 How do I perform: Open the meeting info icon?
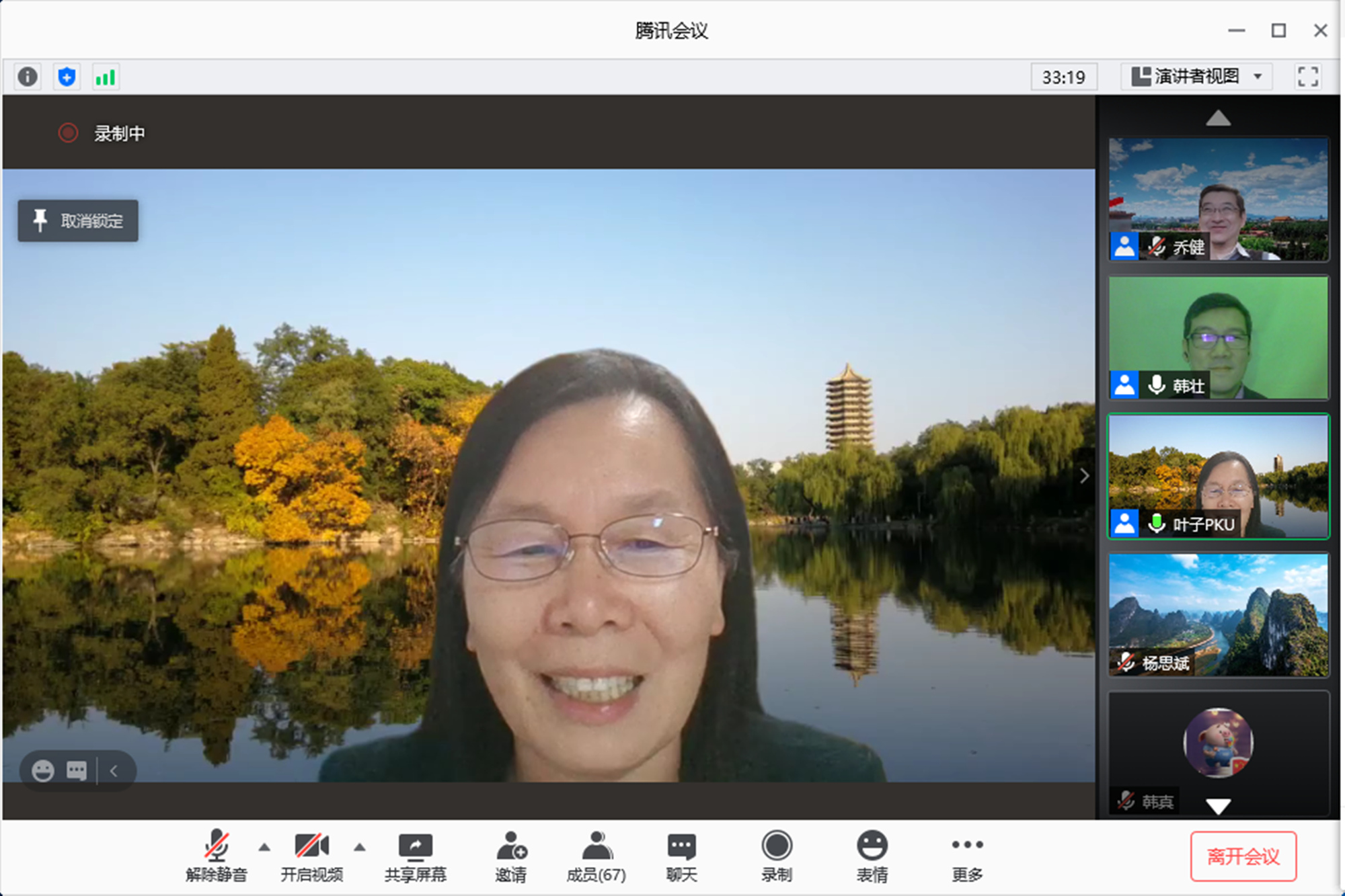click(x=28, y=77)
